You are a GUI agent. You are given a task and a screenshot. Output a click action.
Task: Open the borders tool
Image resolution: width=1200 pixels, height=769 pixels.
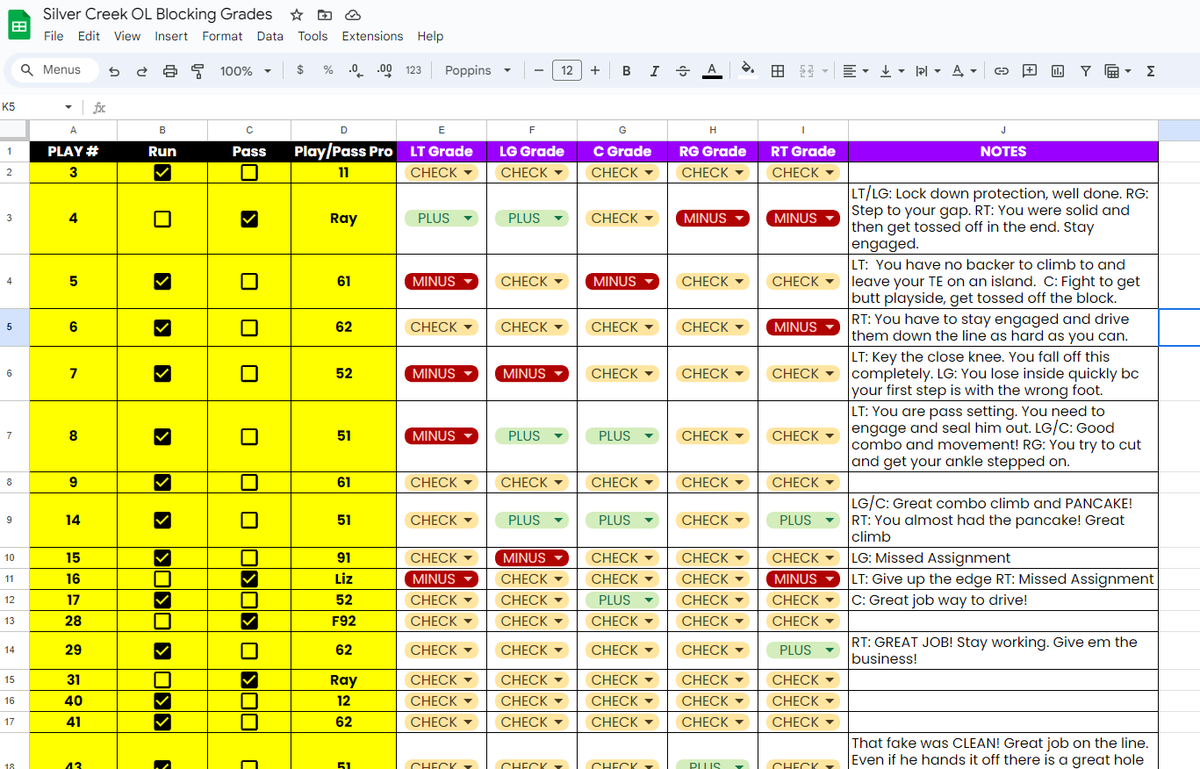point(777,71)
